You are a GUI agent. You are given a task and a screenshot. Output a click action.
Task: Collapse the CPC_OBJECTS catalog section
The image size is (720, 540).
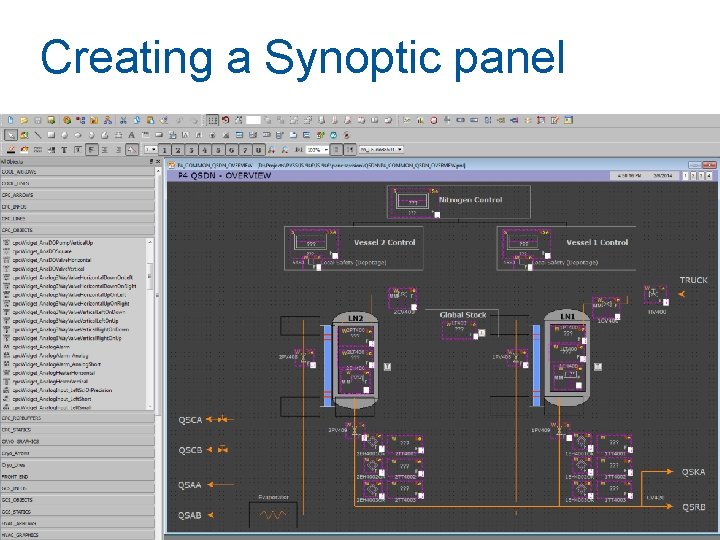(78, 230)
